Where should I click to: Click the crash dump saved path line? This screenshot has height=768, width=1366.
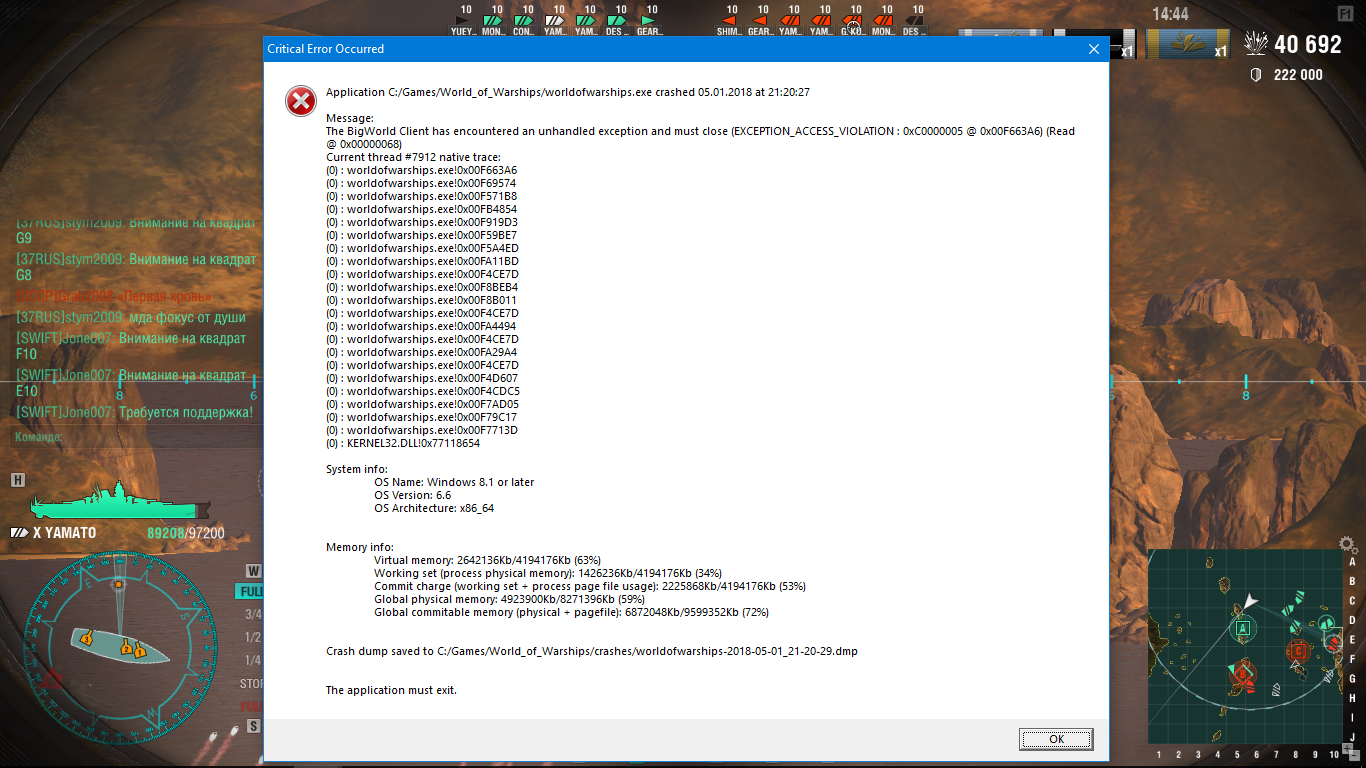[592, 651]
